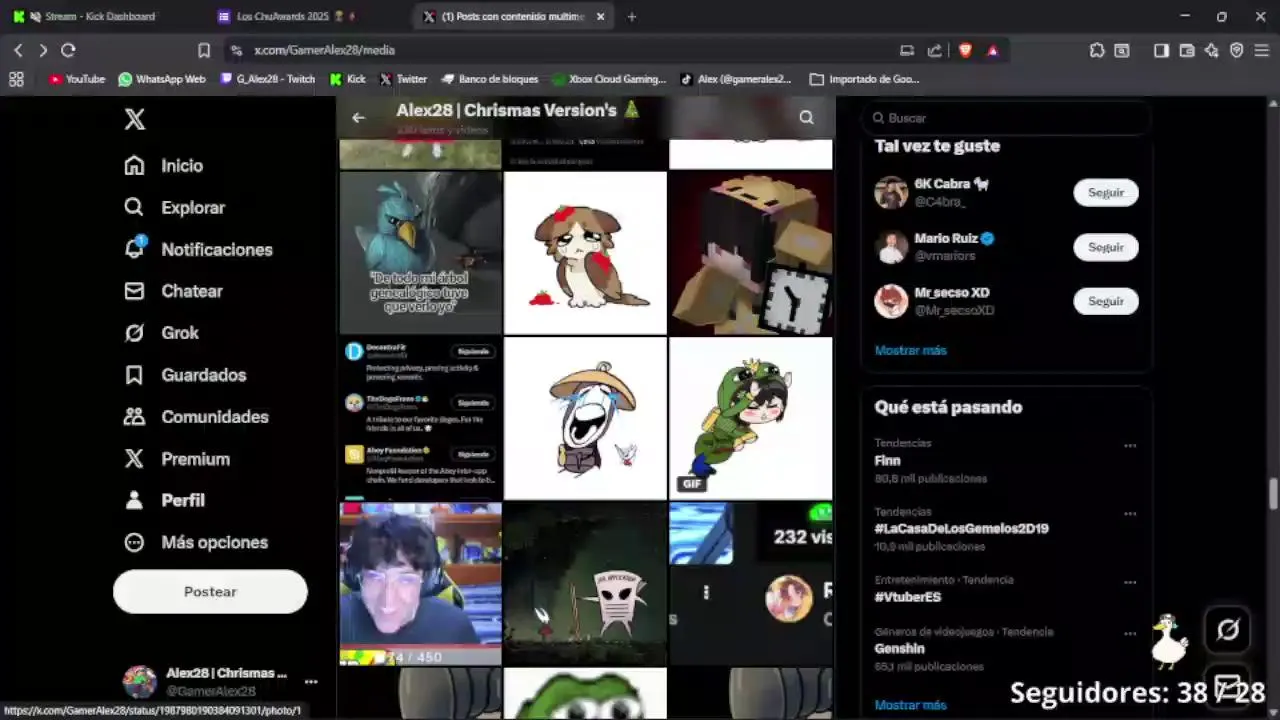The image size is (1280, 720).
Task: Click Brave rewards triangle icon
Action: click(992, 50)
